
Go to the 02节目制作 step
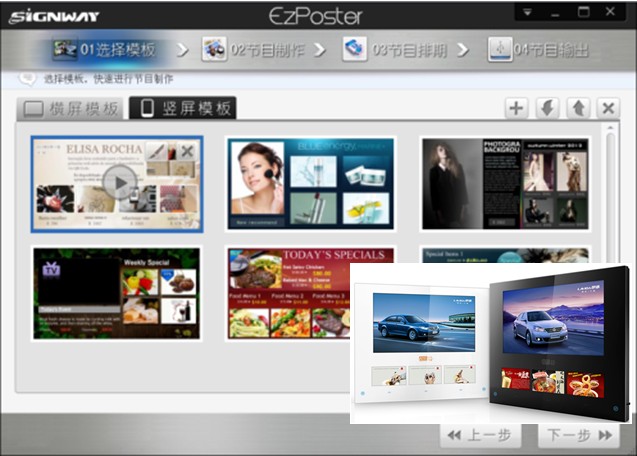coord(253,50)
